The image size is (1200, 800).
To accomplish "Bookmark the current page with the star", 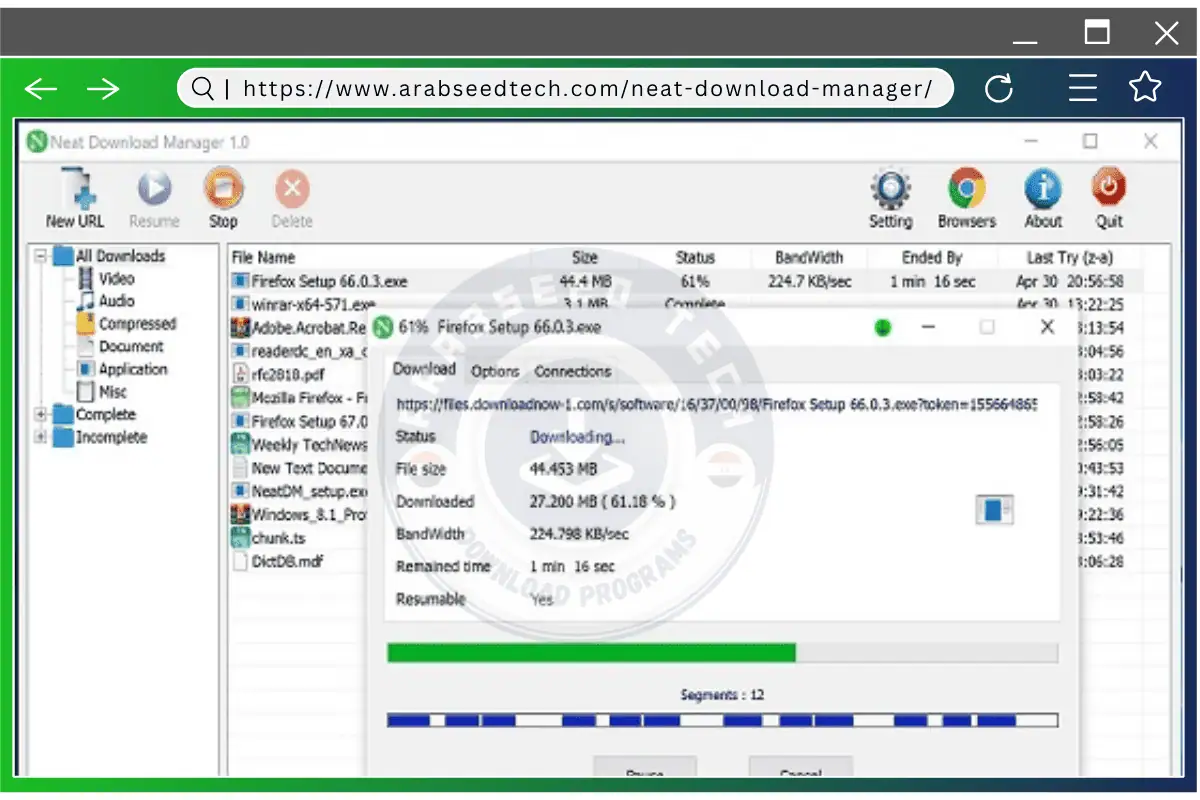I will 1145,88.
